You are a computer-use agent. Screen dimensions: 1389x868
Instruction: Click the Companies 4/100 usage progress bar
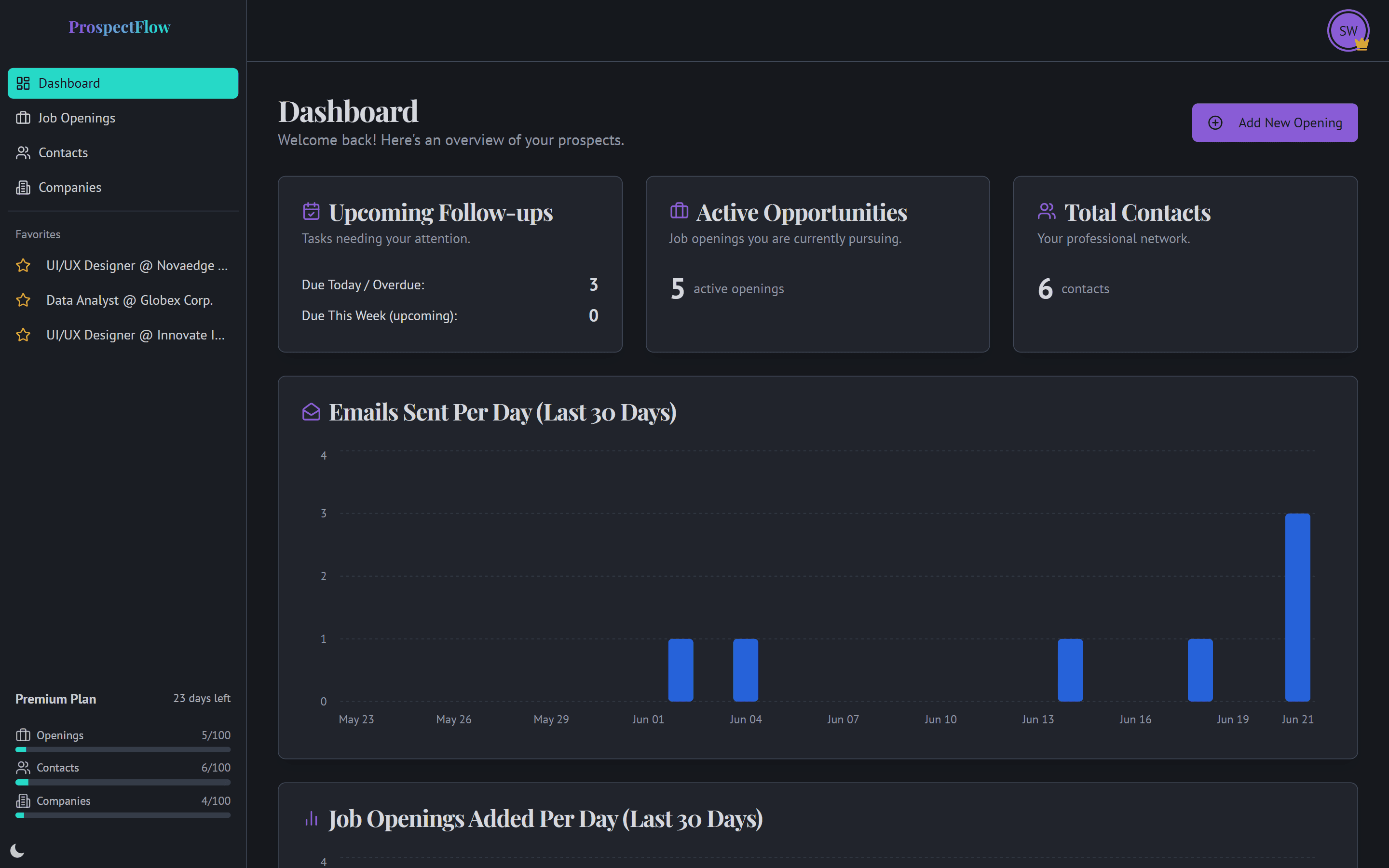tap(123, 814)
